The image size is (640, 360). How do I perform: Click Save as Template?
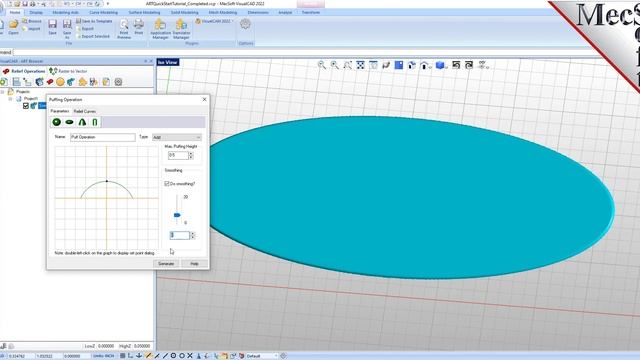pos(94,21)
